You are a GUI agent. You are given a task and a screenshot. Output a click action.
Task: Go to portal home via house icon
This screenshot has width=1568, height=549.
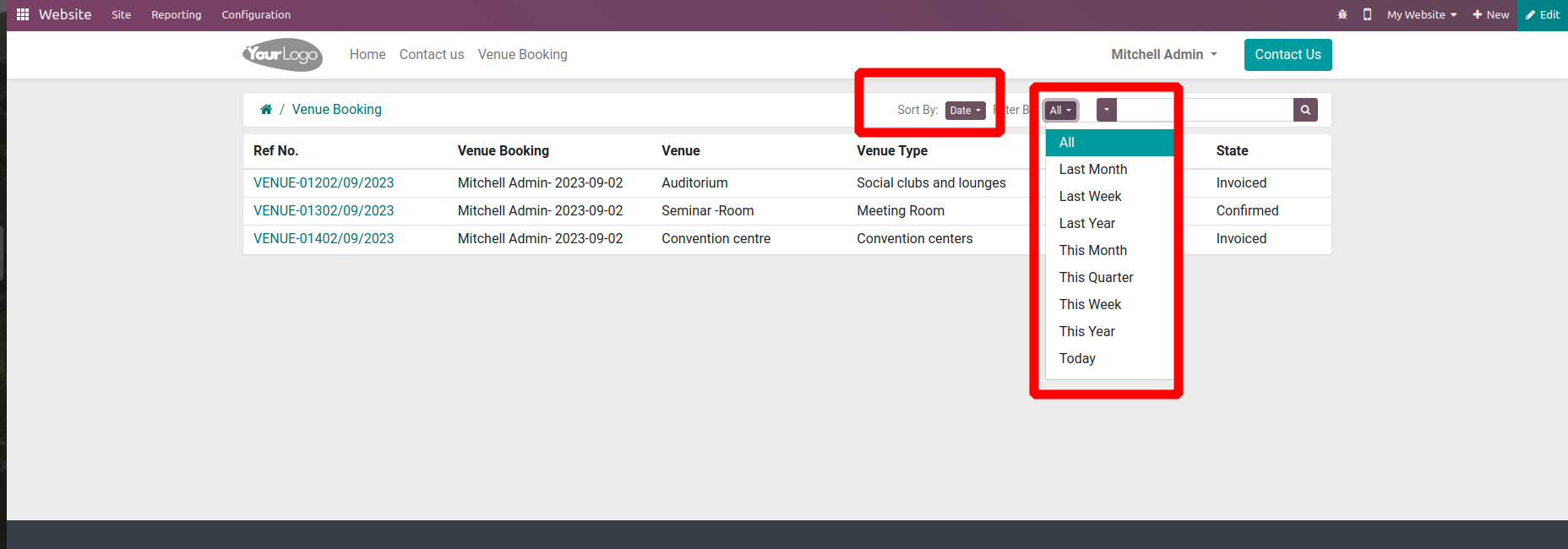pyautogui.click(x=266, y=109)
